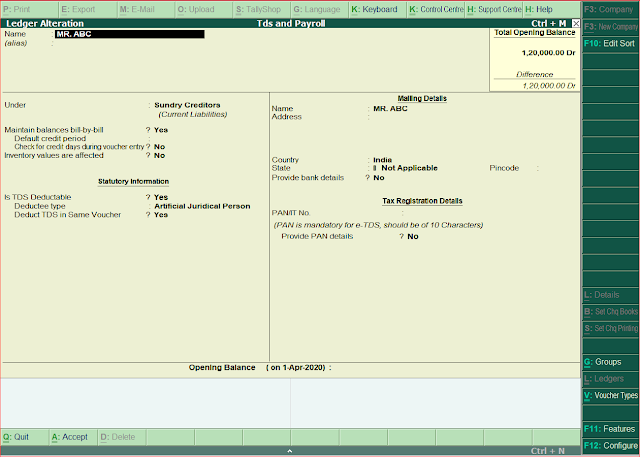Click the Mailing Details heading

422,99
